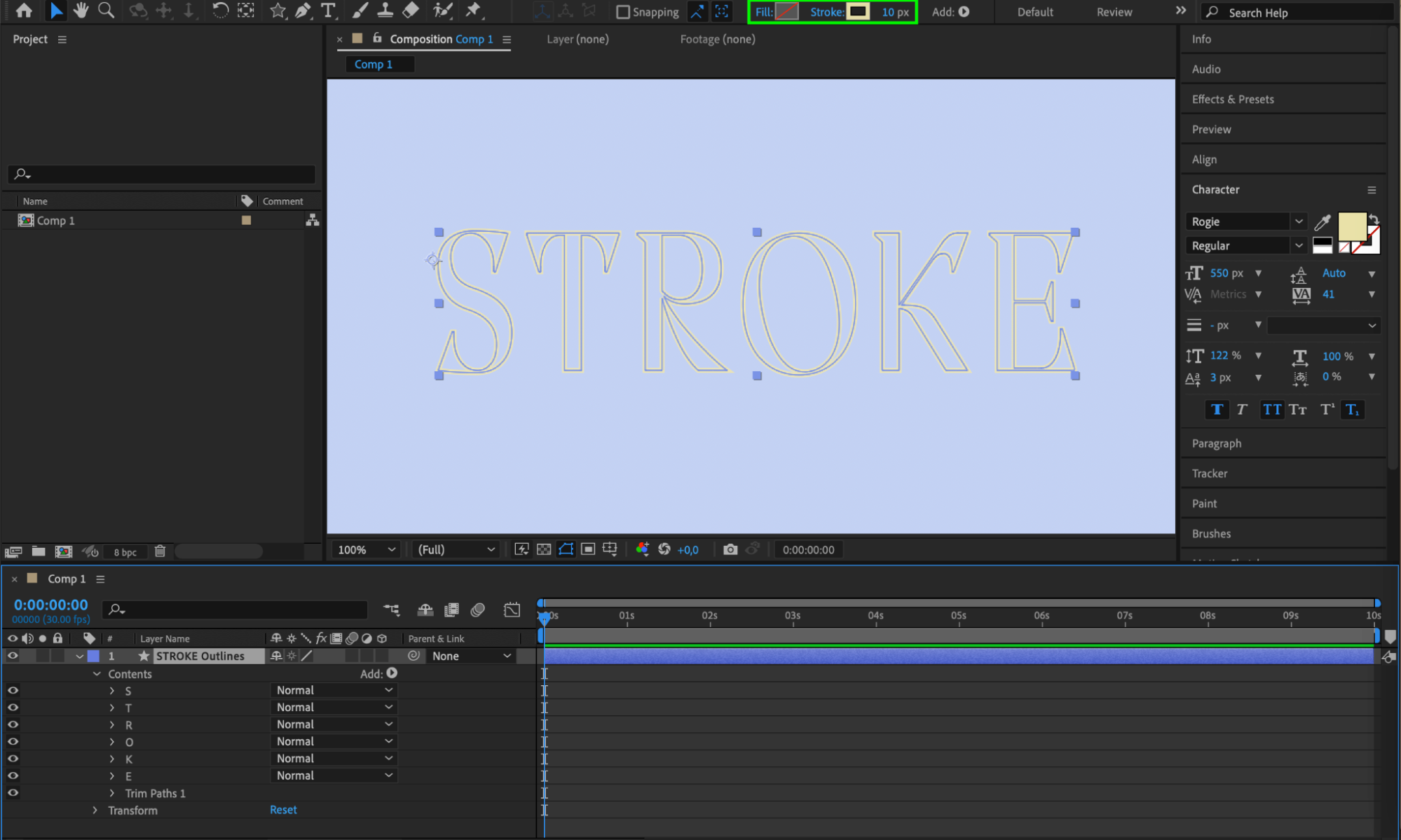Open the Stroke color swatch

858,12
